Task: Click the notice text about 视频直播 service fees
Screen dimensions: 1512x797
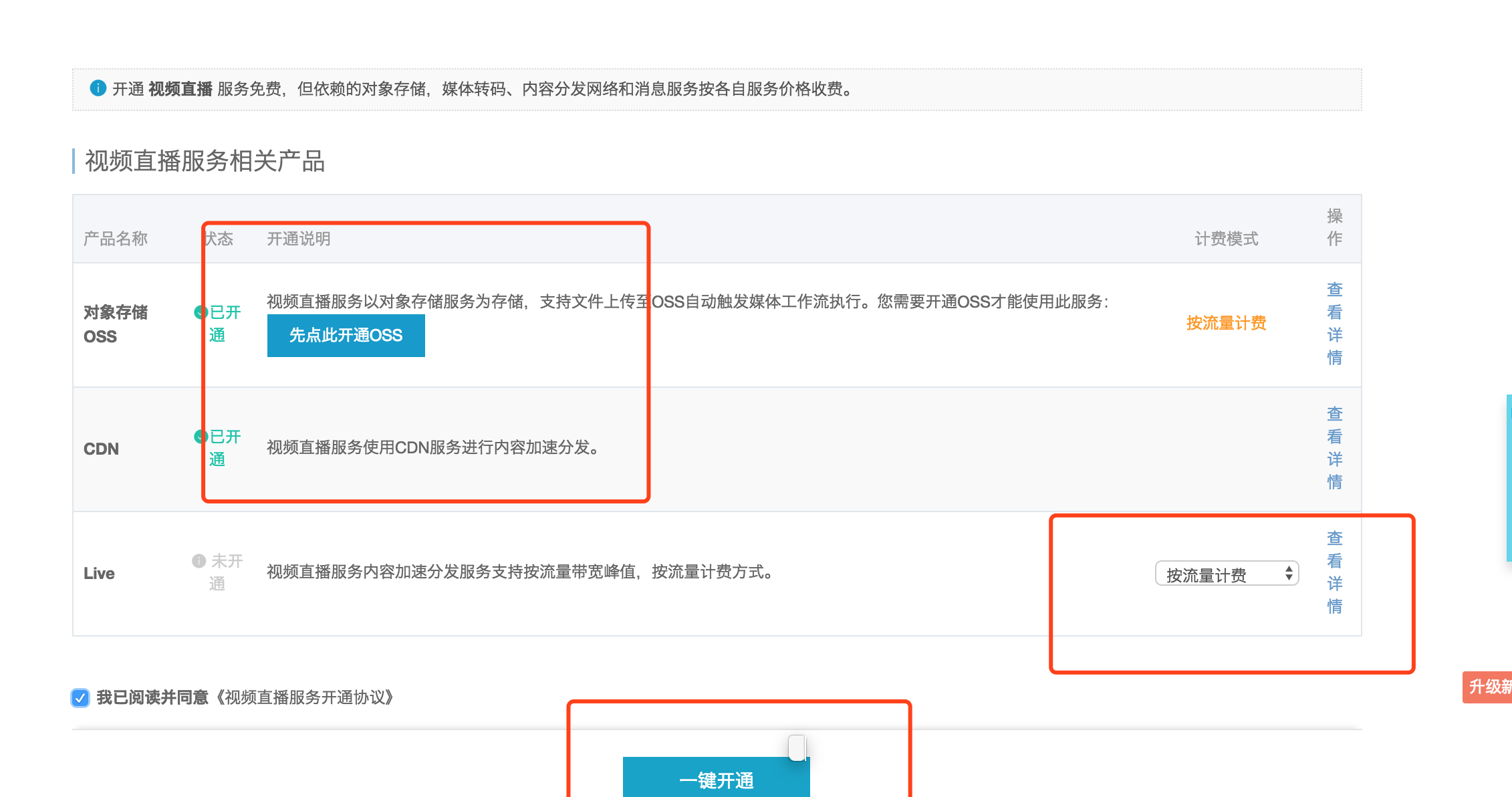Action: (483, 88)
